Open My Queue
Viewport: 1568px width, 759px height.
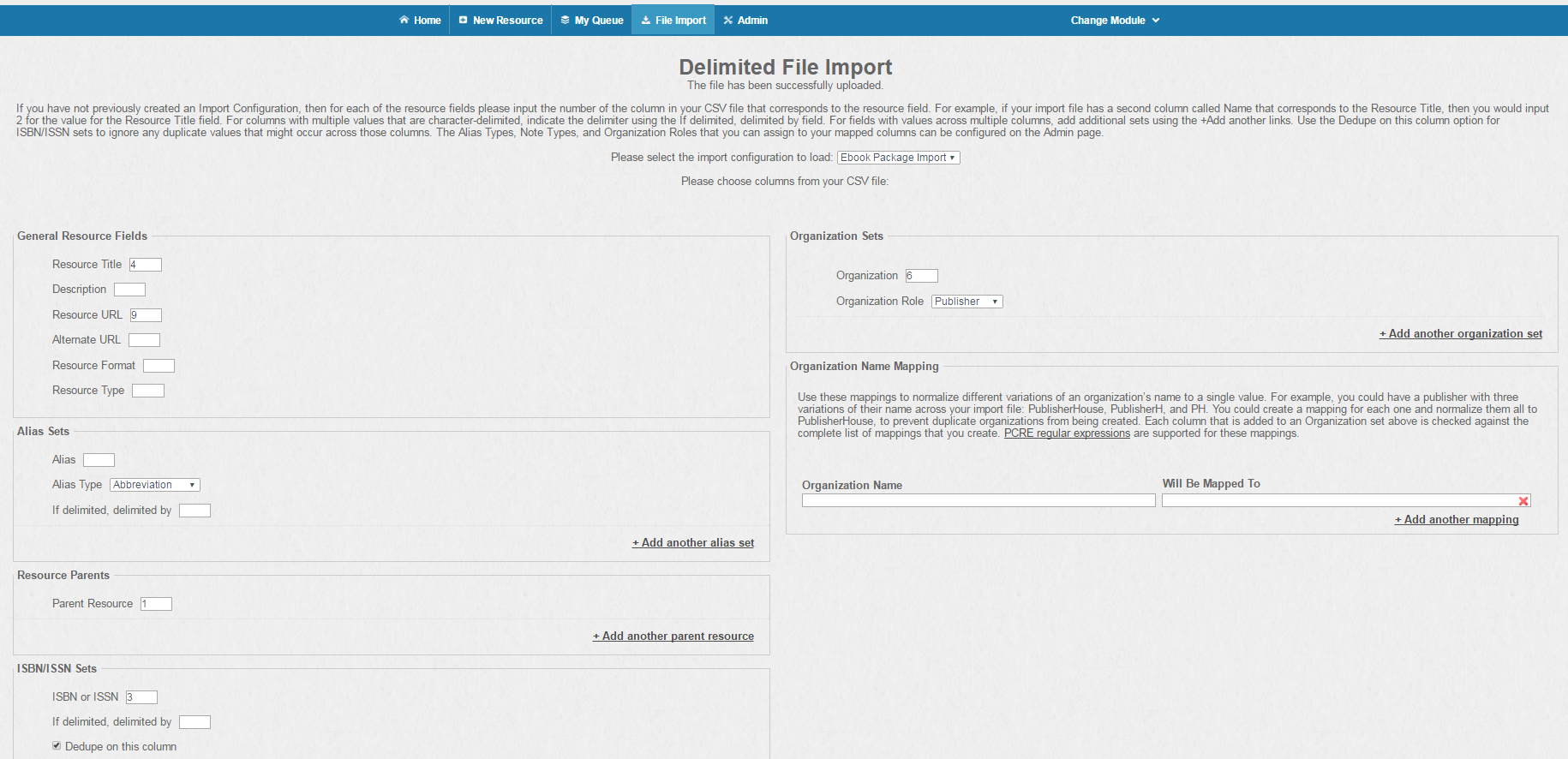[591, 20]
